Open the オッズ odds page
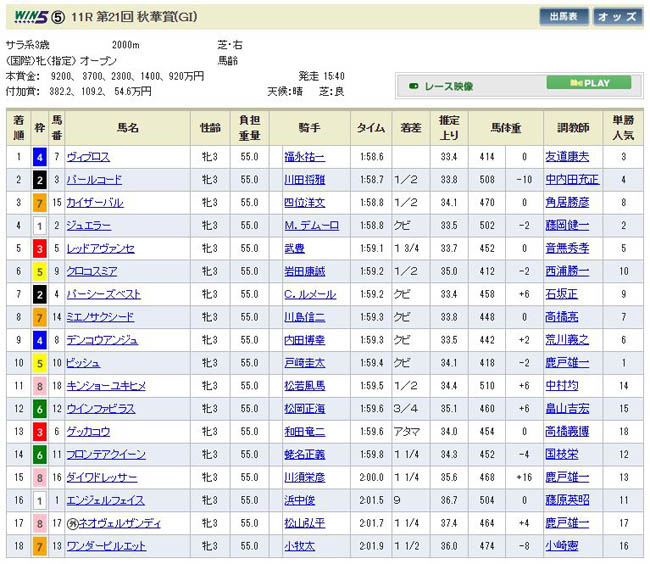Viewport: 650px width, 564px height. pyautogui.click(x=617, y=17)
